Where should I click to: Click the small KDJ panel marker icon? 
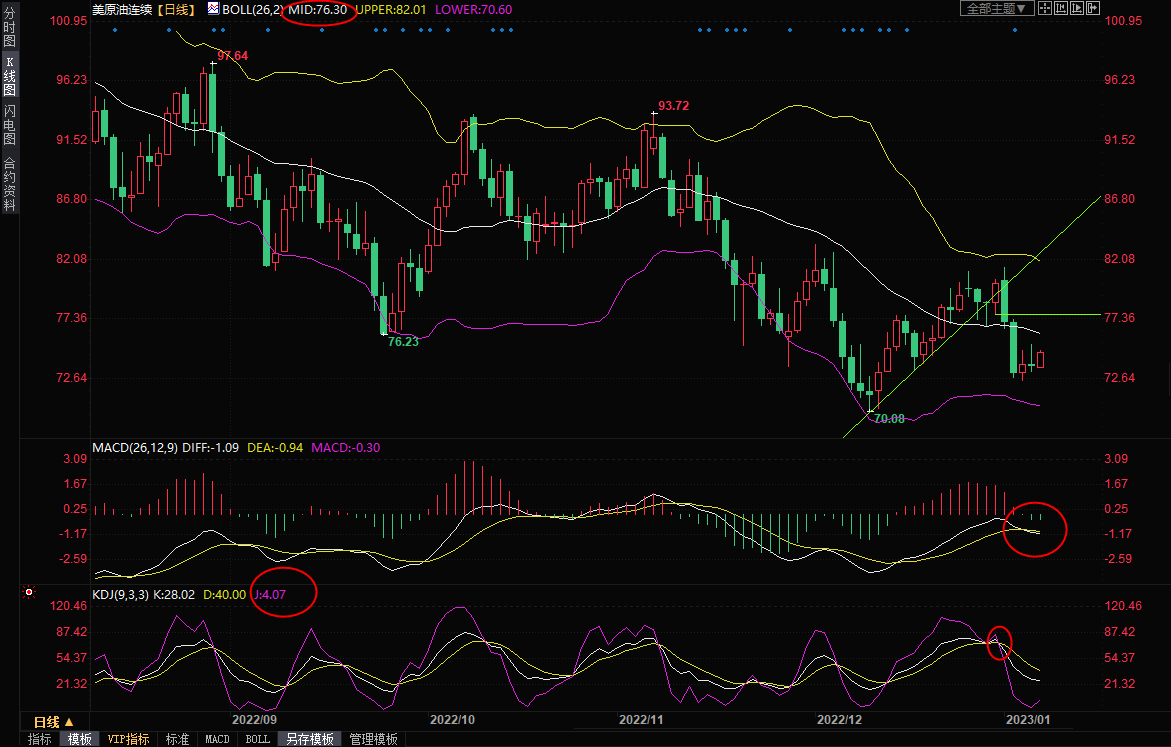pyautogui.click(x=28, y=593)
